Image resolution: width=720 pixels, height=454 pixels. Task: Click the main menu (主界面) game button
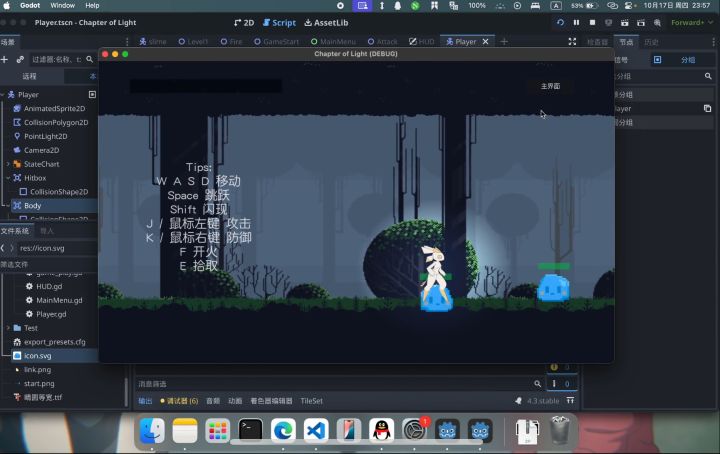pos(550,86)
